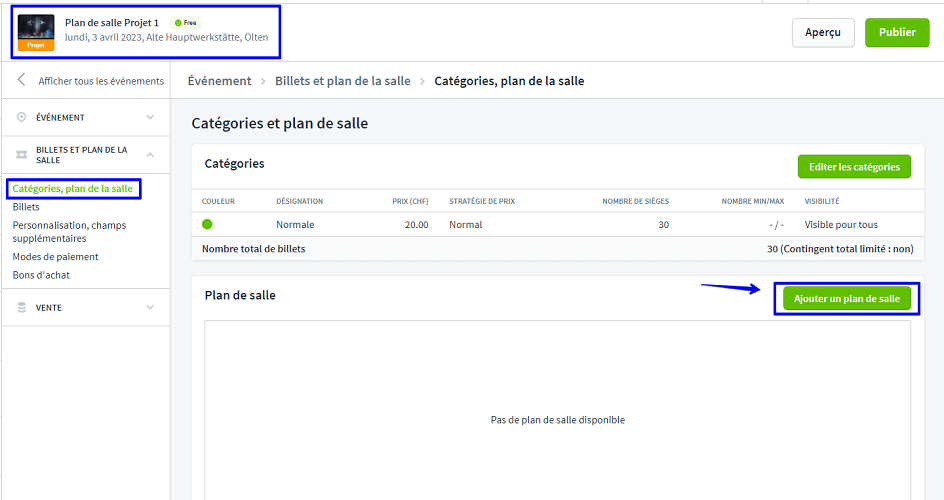This screenshot has width=944, height=500.
Task: Click the Aperçu preview button
Action: [x=823, y=32]
